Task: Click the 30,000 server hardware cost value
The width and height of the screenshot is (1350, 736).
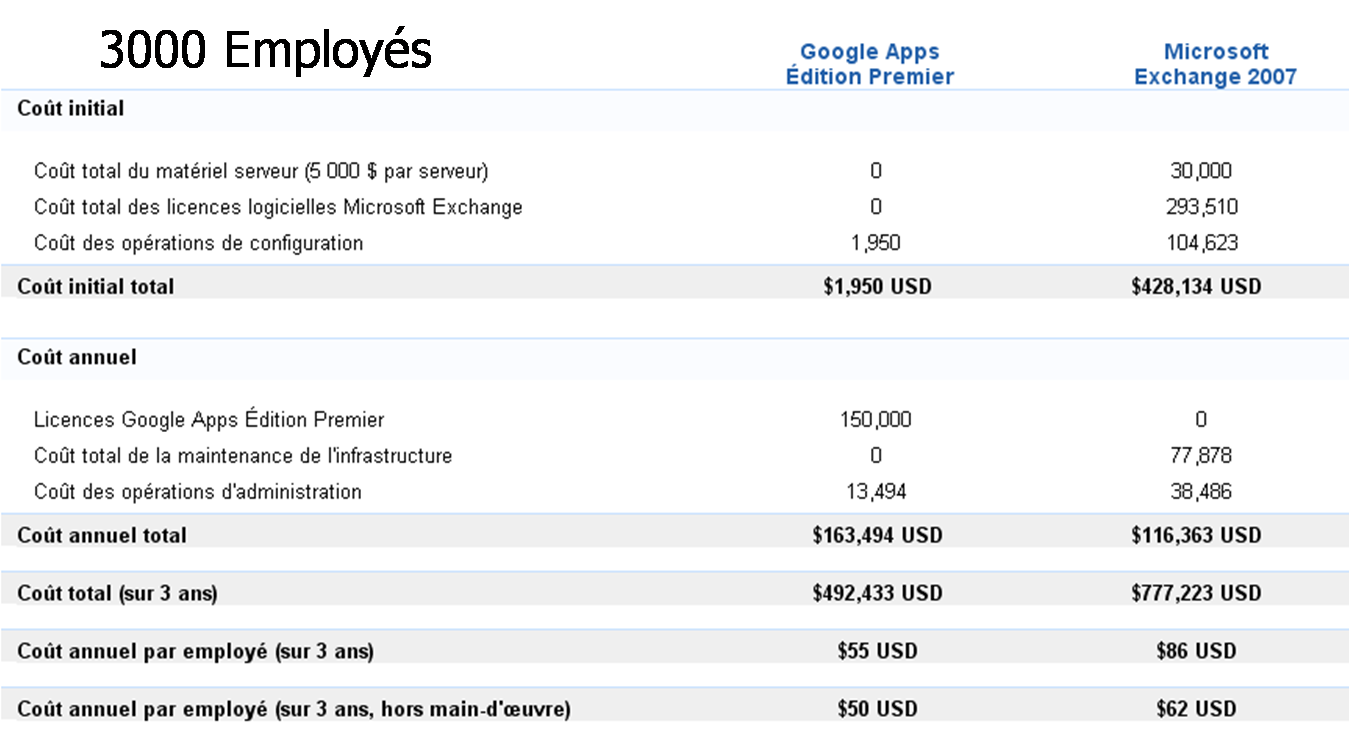Action: click(1200, 171)
